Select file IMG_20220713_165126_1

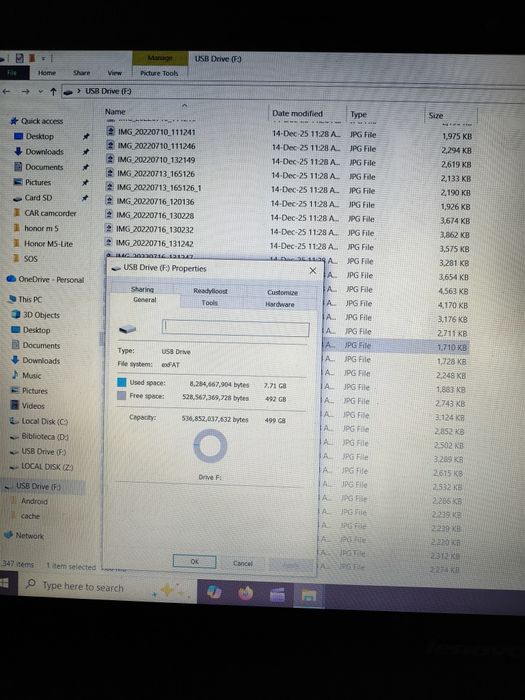[x=159, y=188]
